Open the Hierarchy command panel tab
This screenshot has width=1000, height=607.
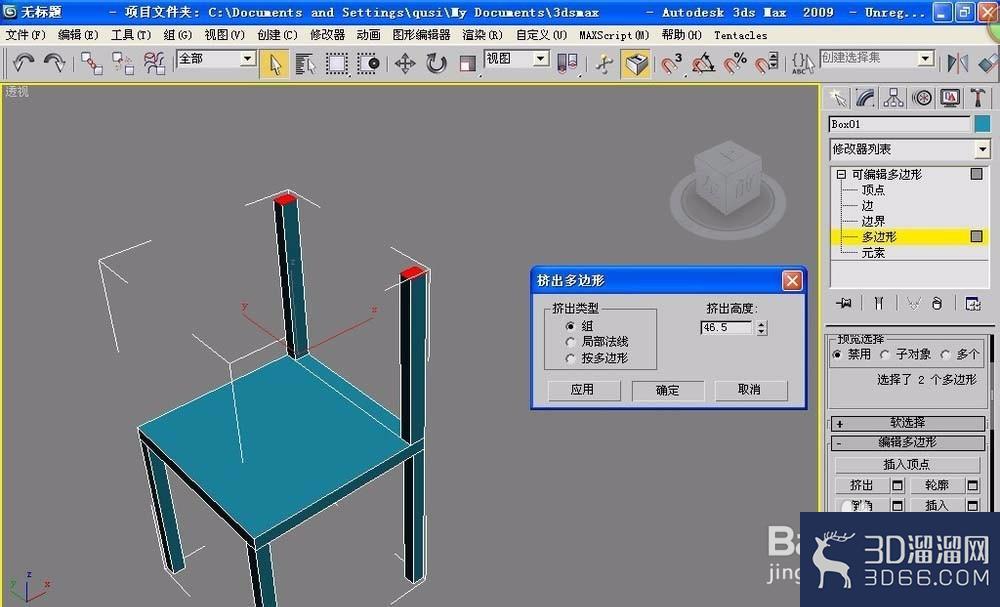(893, 98)
